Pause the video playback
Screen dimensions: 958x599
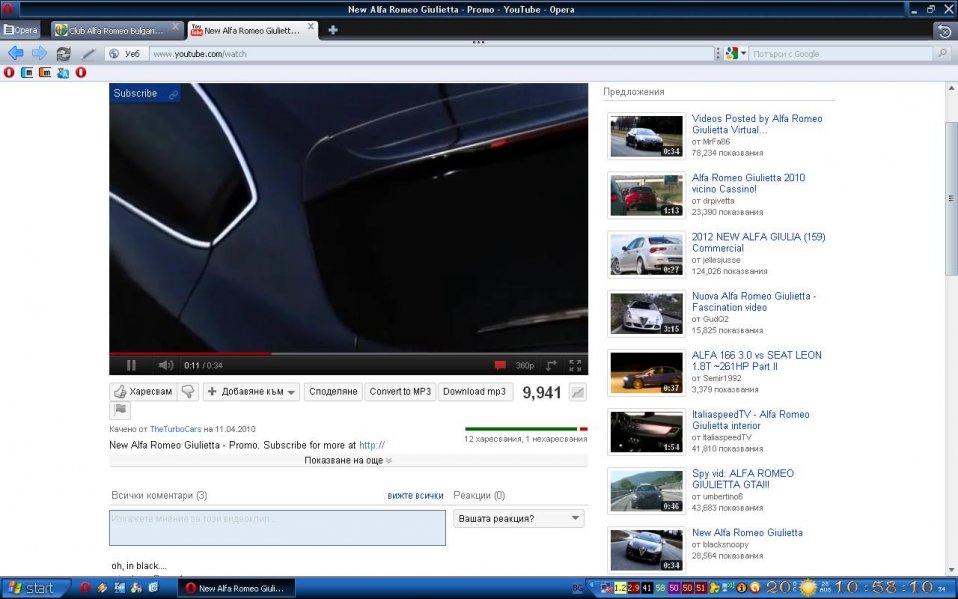click(131, 366)
